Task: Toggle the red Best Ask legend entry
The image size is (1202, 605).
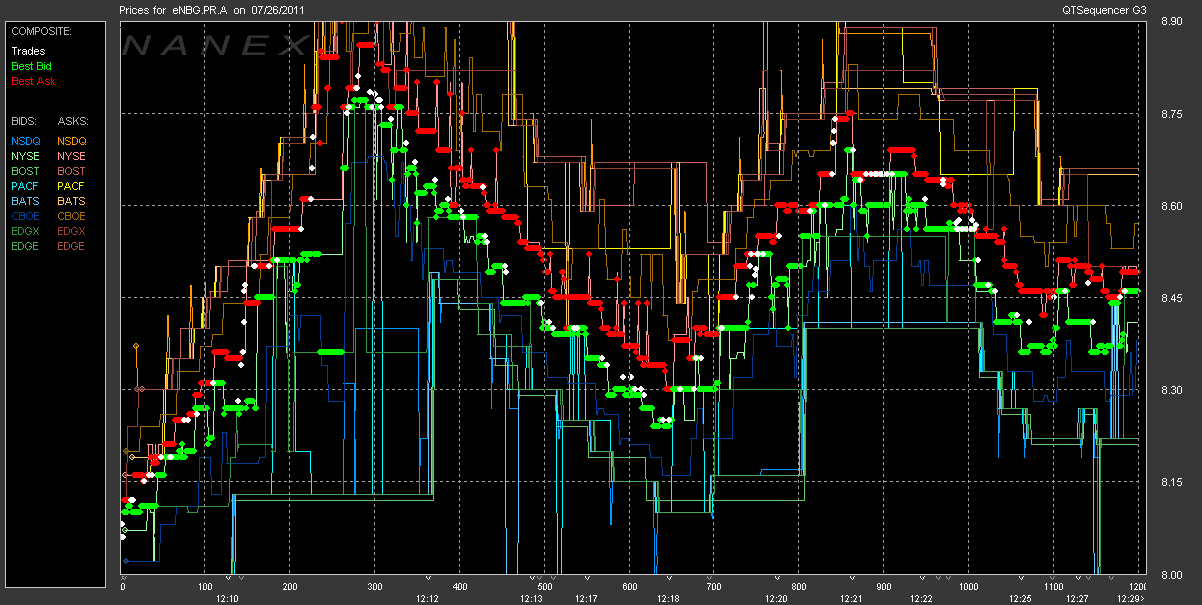Action: coord(32,81)
